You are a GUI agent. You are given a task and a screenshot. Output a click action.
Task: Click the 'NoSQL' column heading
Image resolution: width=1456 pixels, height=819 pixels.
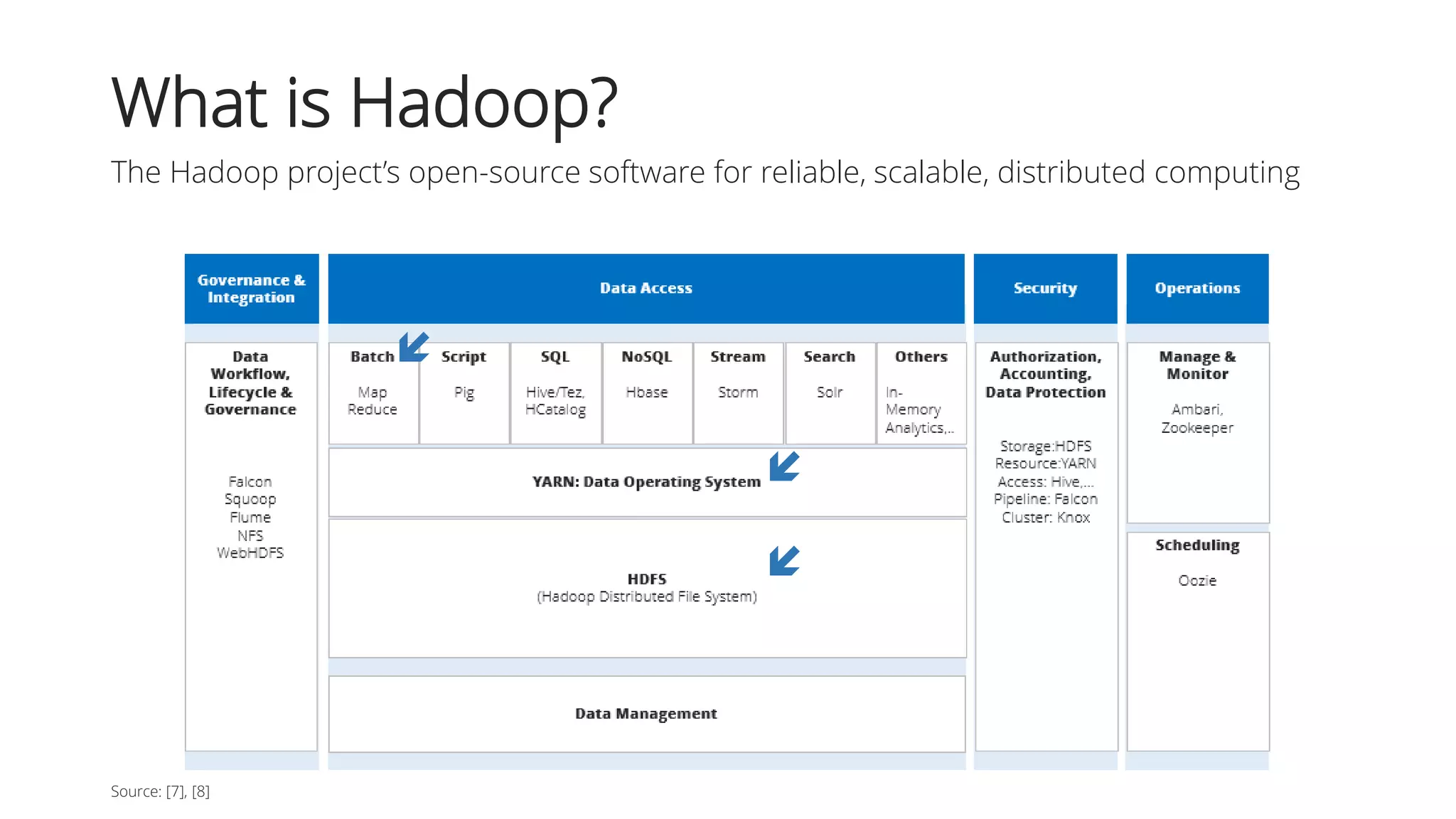(x=646, y=357)
